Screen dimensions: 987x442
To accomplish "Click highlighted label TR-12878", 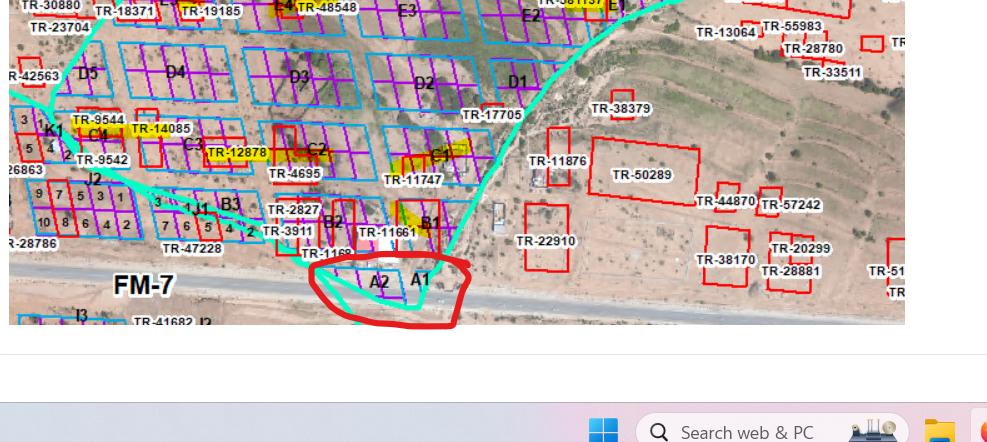I will click(237, 153).
